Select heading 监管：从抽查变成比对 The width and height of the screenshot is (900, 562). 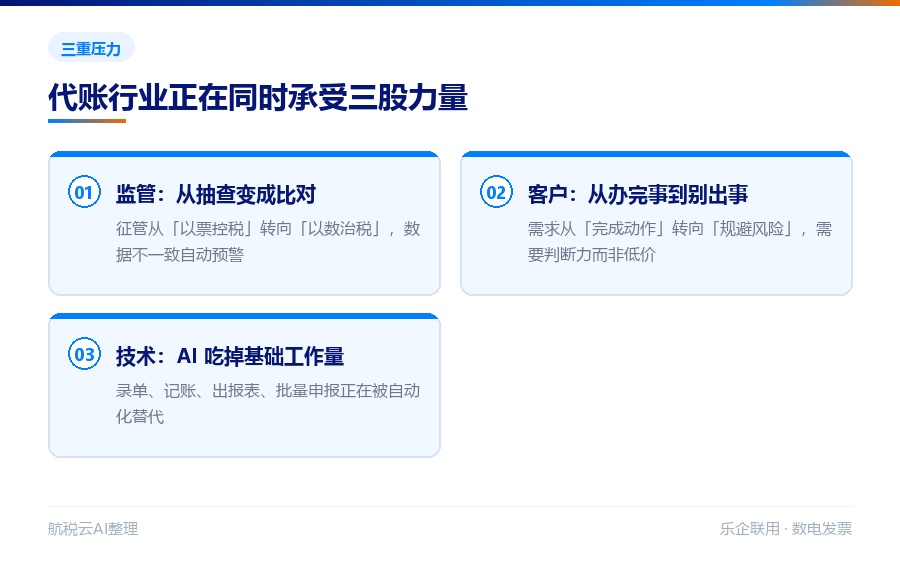[x=216, y=194]
